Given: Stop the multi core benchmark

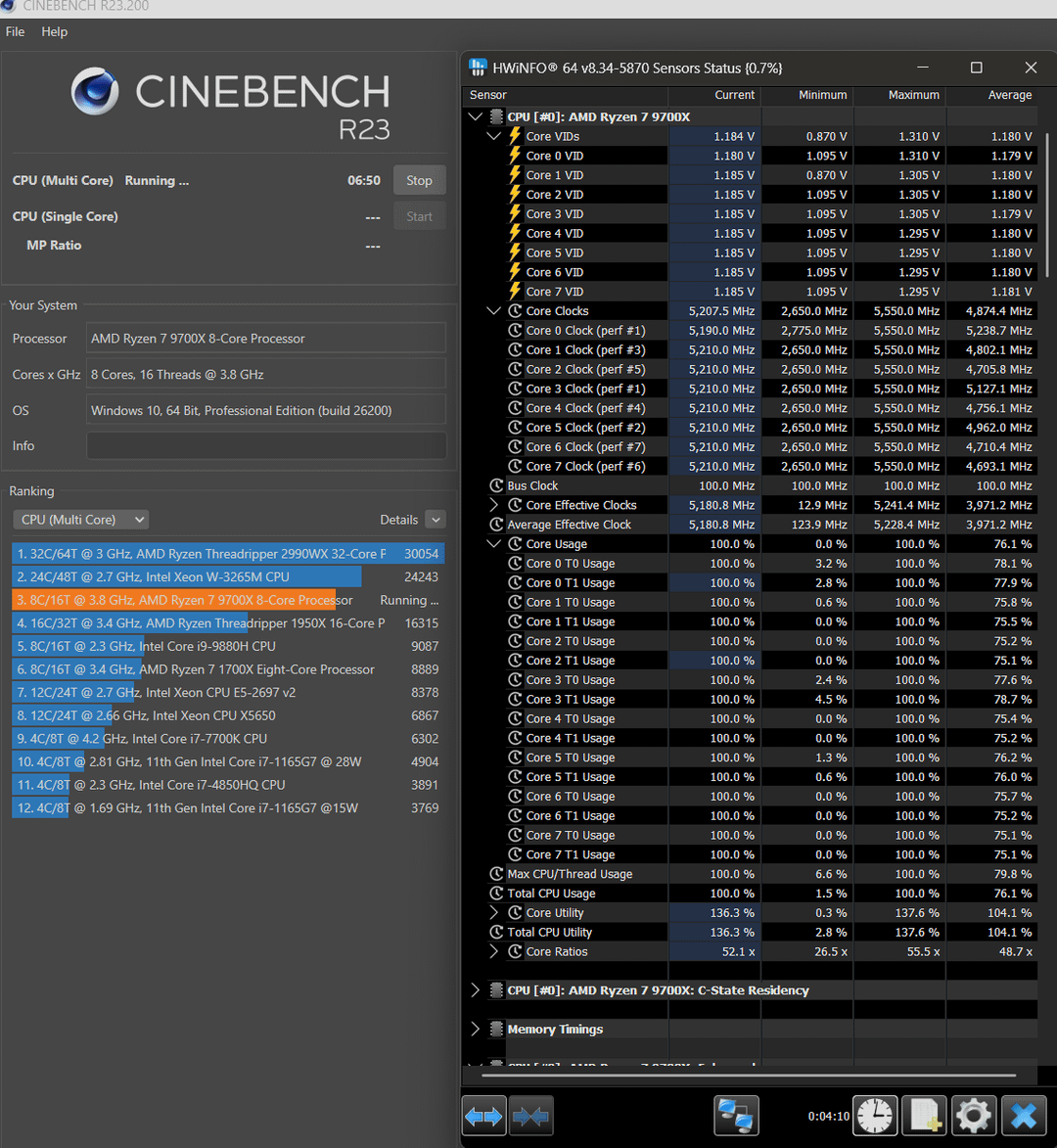Looking at the screenshot, I should click(419, 180).
